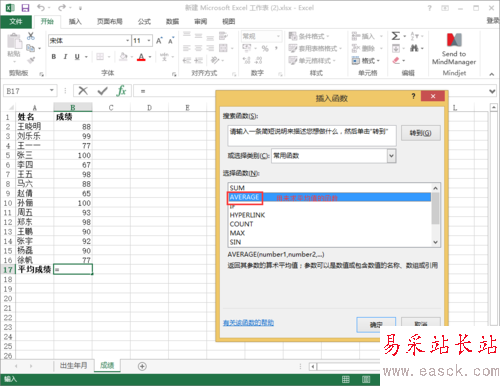
Task: Click the Find binoculars icon
Action: pos(414,48)
